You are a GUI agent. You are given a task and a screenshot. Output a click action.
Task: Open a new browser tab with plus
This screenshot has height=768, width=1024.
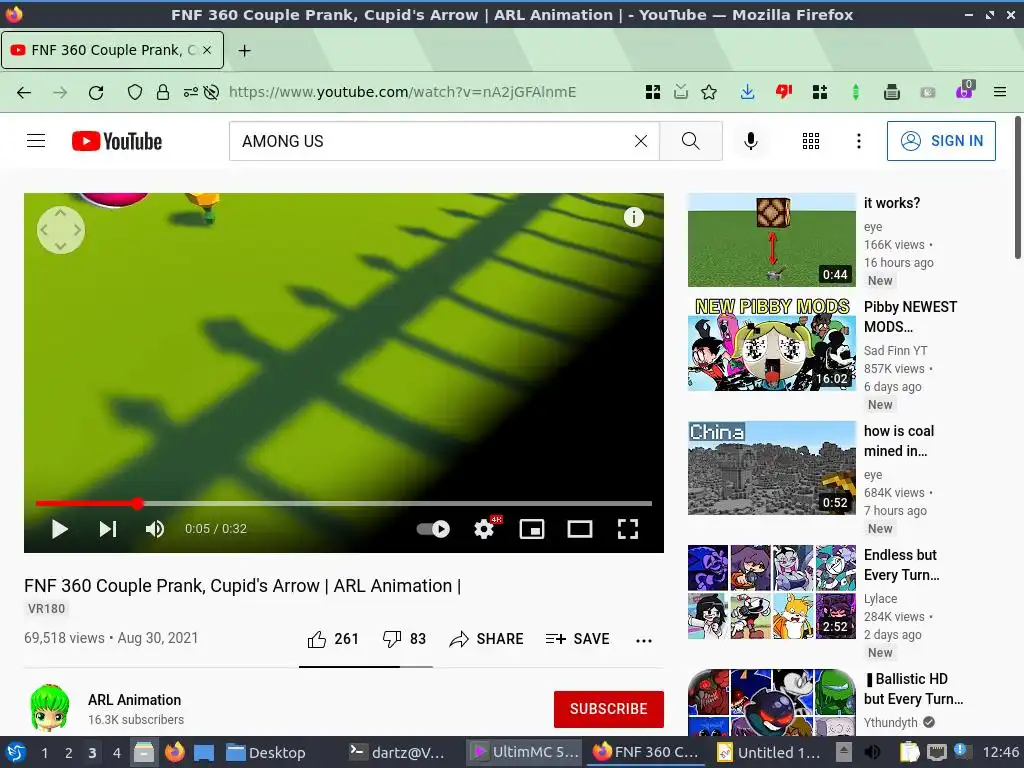[x=244, y=50]
